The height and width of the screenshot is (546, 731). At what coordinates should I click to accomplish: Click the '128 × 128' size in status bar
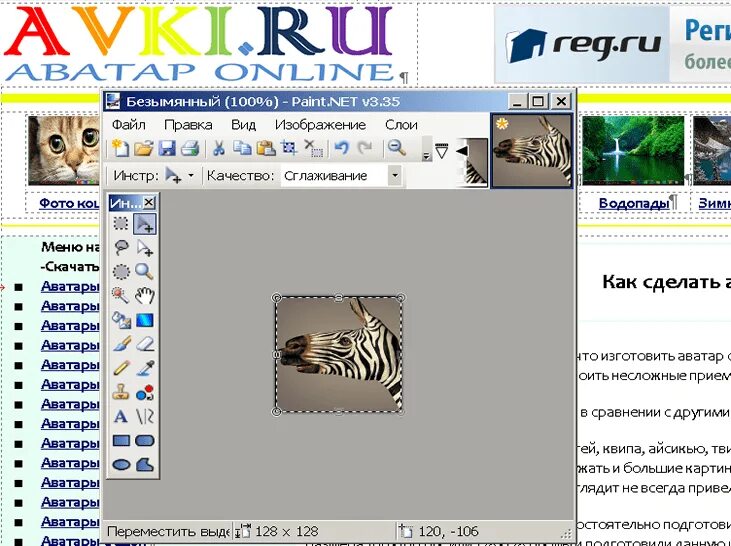pos(287,532)
